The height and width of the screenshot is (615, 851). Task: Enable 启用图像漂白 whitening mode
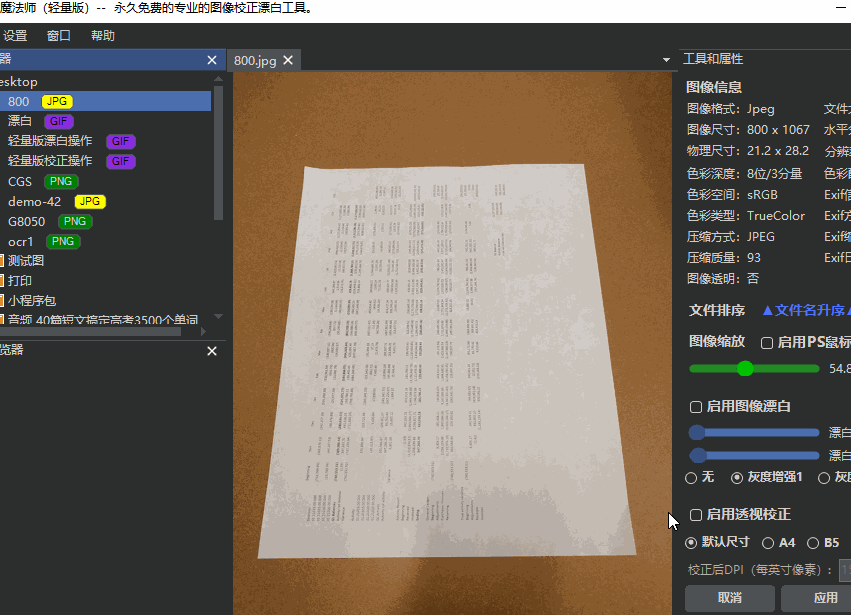coord(695,406)
